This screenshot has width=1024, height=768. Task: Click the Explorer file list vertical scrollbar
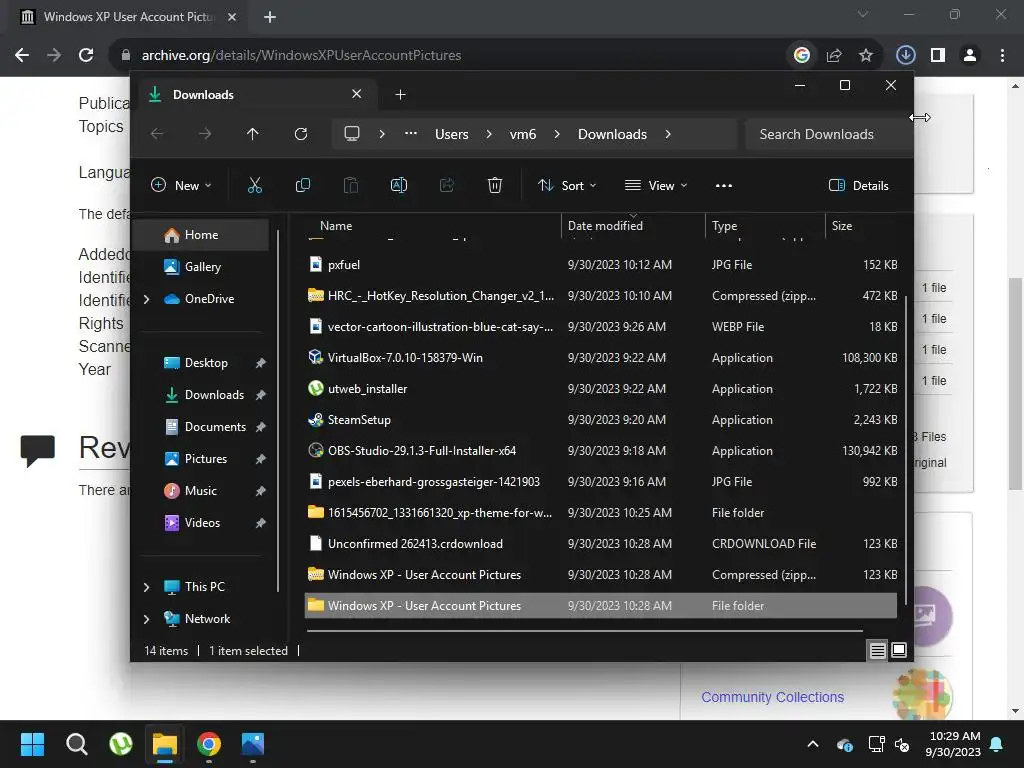coord(905,451)
